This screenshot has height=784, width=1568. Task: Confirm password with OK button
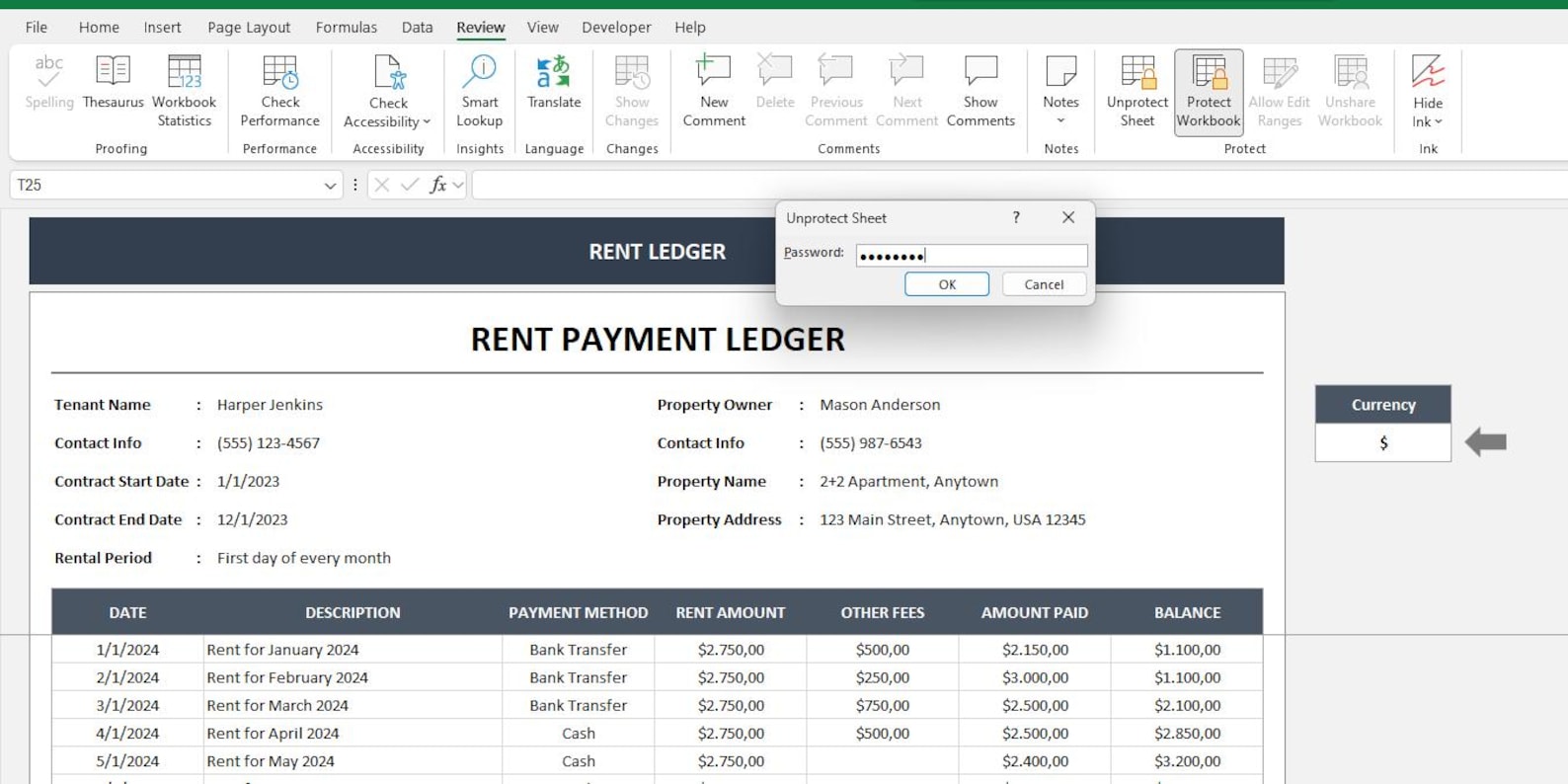pos(947,284)
